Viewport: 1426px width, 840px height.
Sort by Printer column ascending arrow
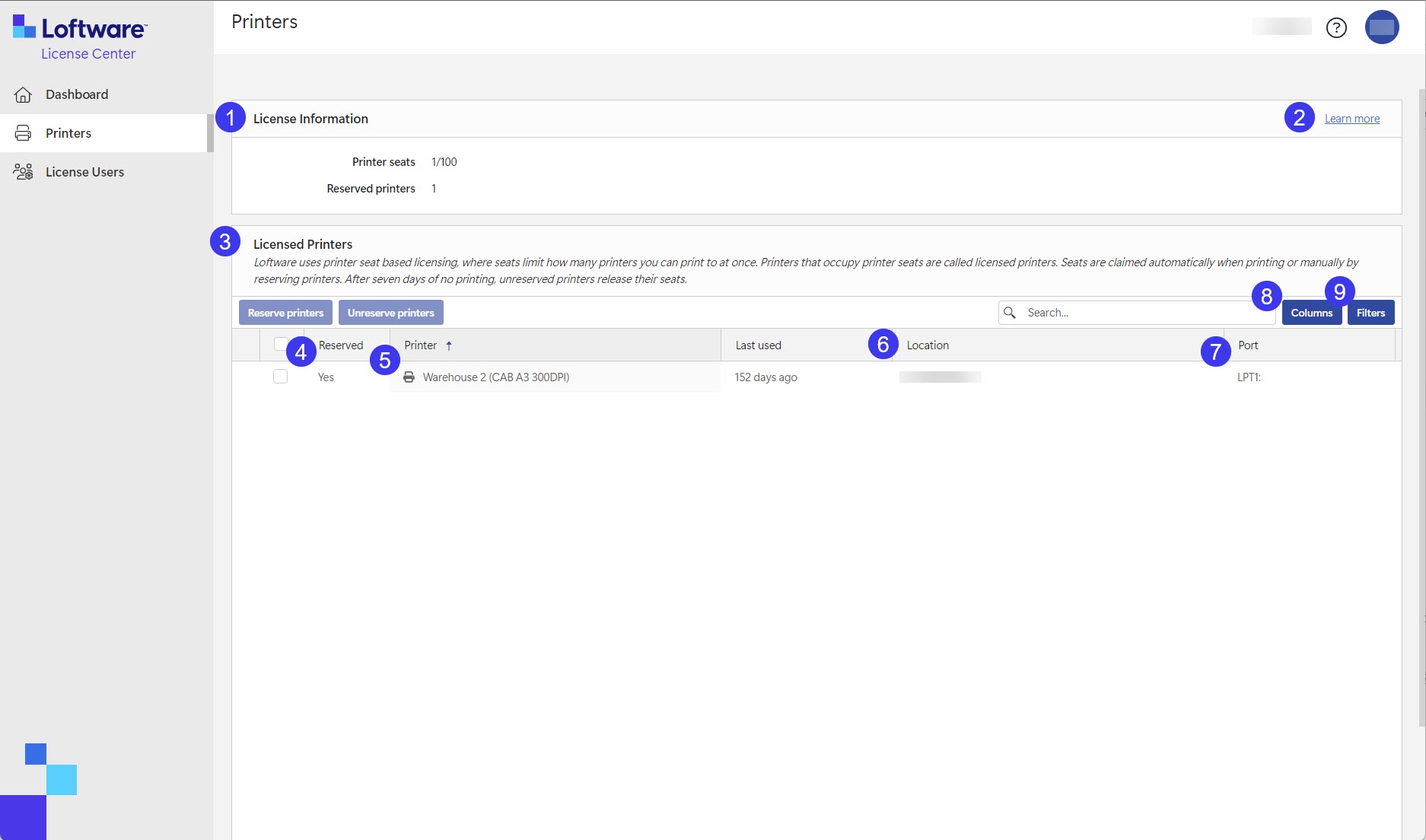click(449, 345)
